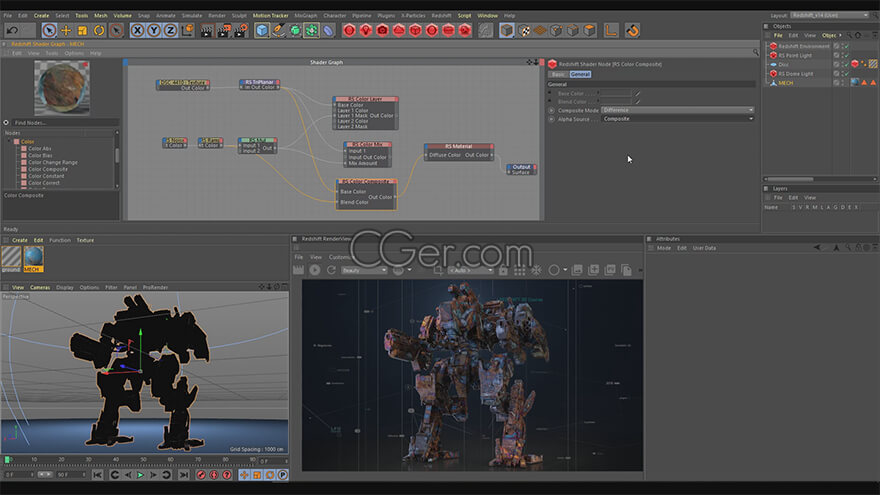Select the Move tool

(66, 30)
